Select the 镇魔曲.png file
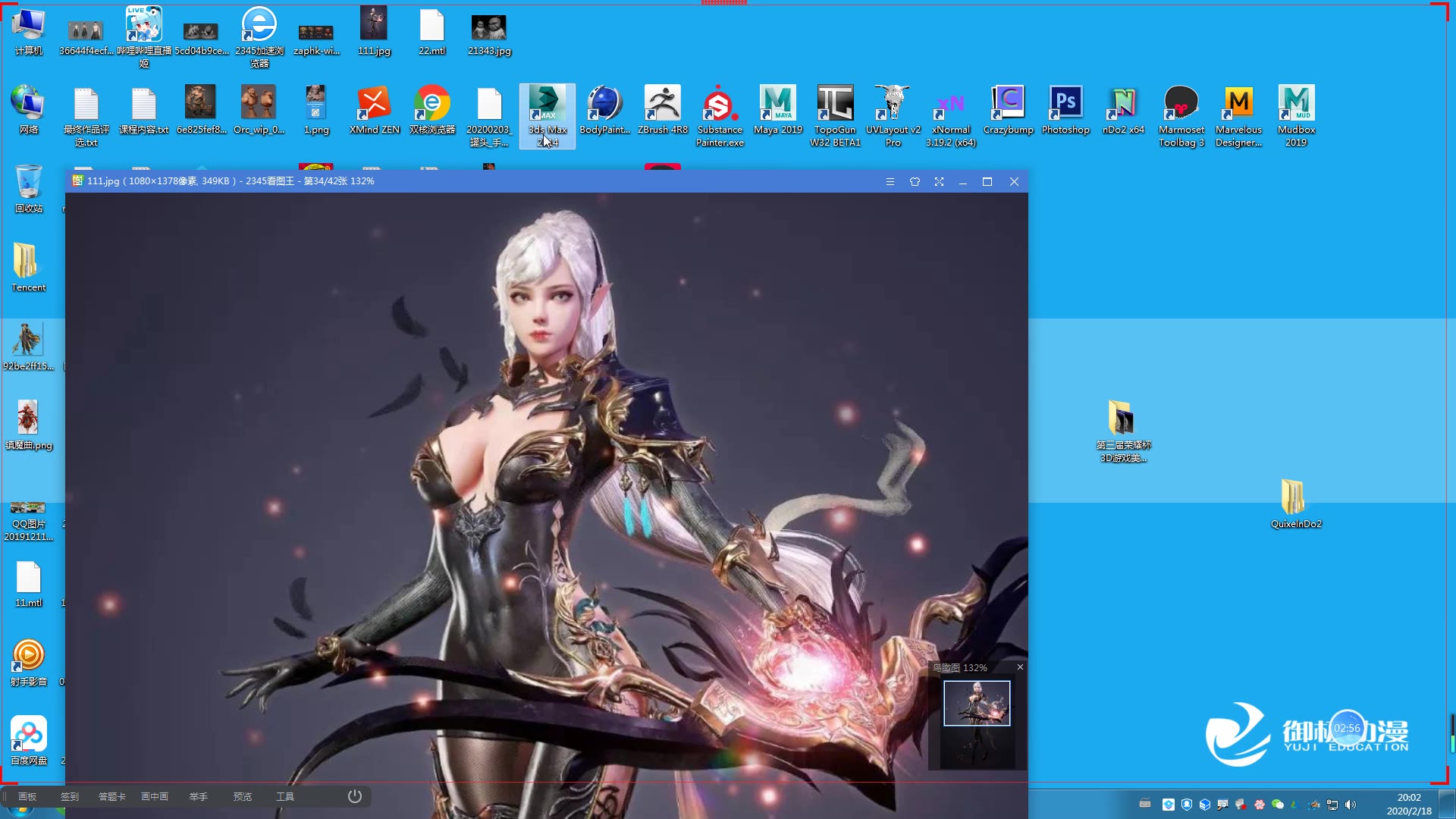The image size is (1456, 819). coord(29,425)
